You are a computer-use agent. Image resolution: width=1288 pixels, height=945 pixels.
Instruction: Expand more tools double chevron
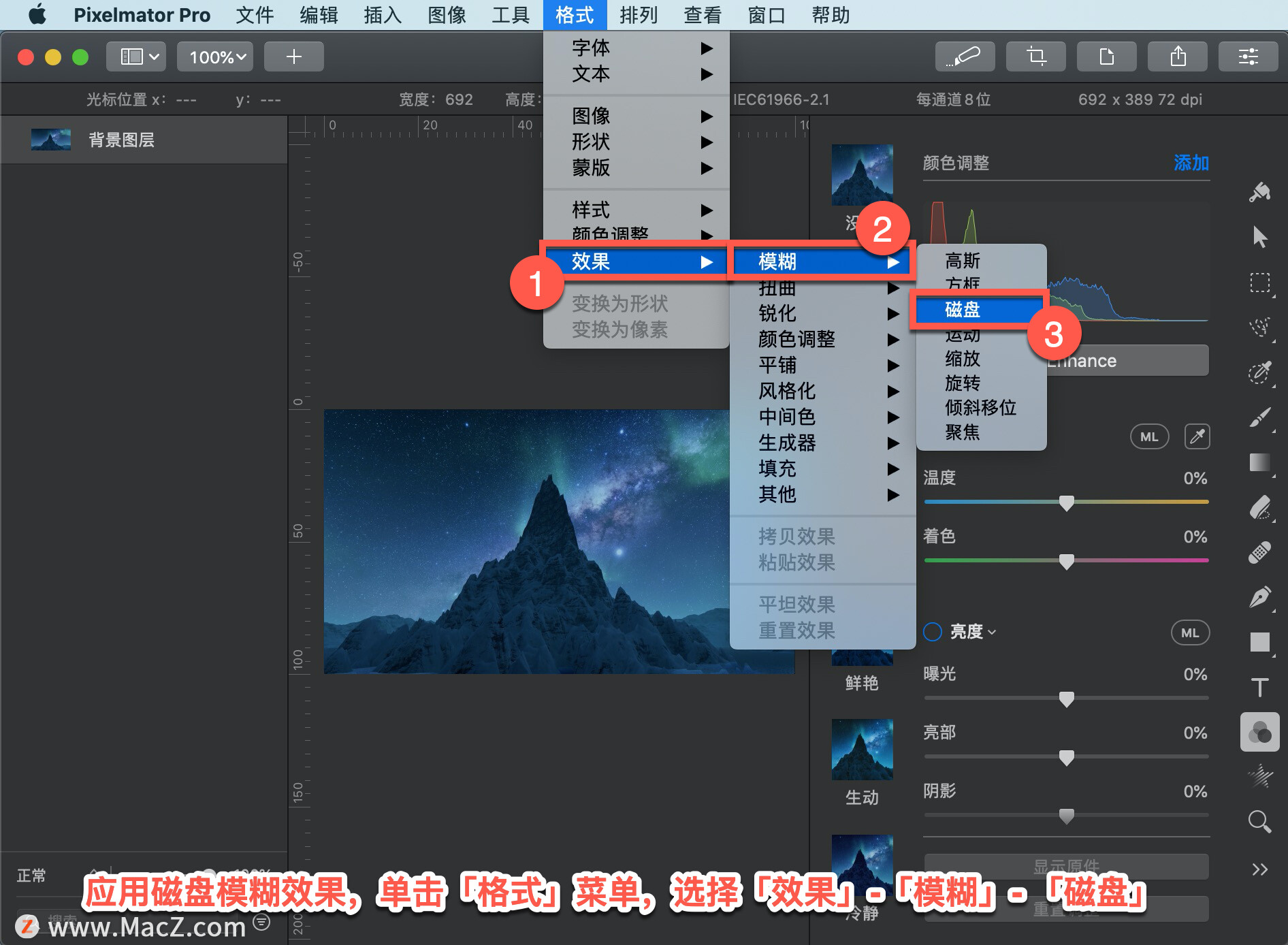(x=1260, y=869)
